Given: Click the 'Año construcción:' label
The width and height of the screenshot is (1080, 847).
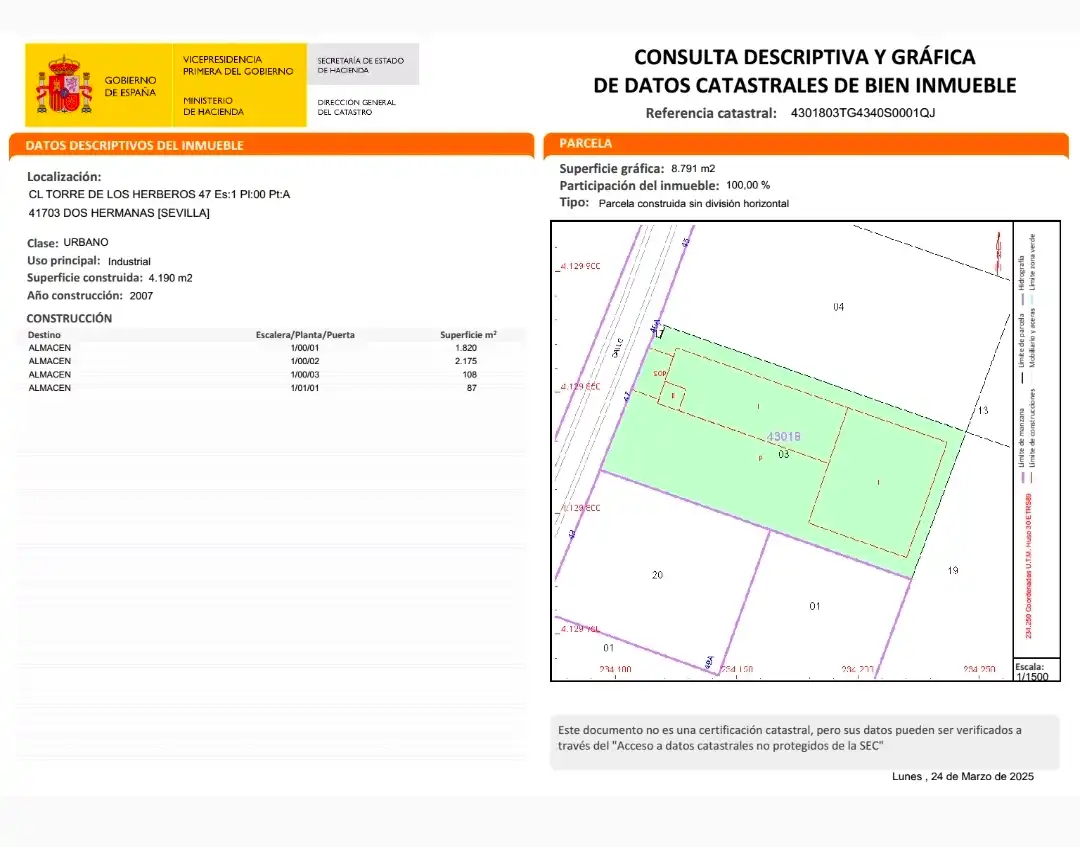Looking at the screenshot, I should click(x=74, y=296).
